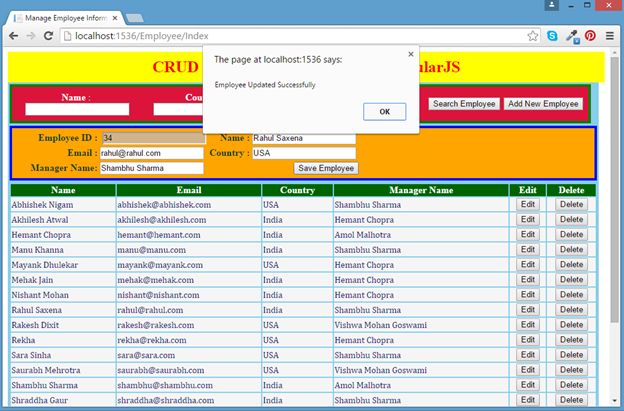The image size is (624, 411).
Task: Edit the Nishant Mohan row
Action: pos(528,295)
